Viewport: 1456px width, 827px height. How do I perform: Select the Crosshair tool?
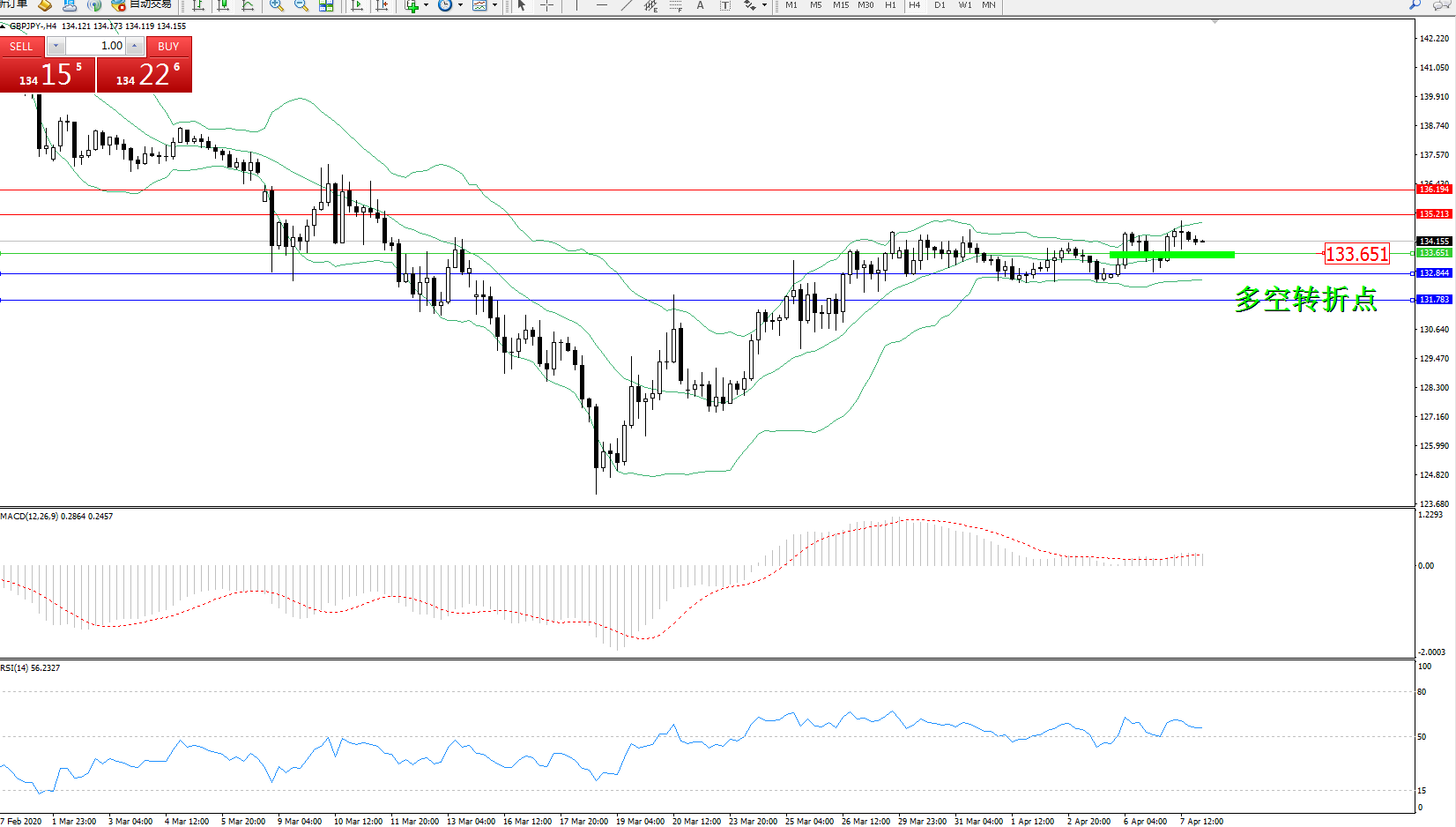pos(546,5)
